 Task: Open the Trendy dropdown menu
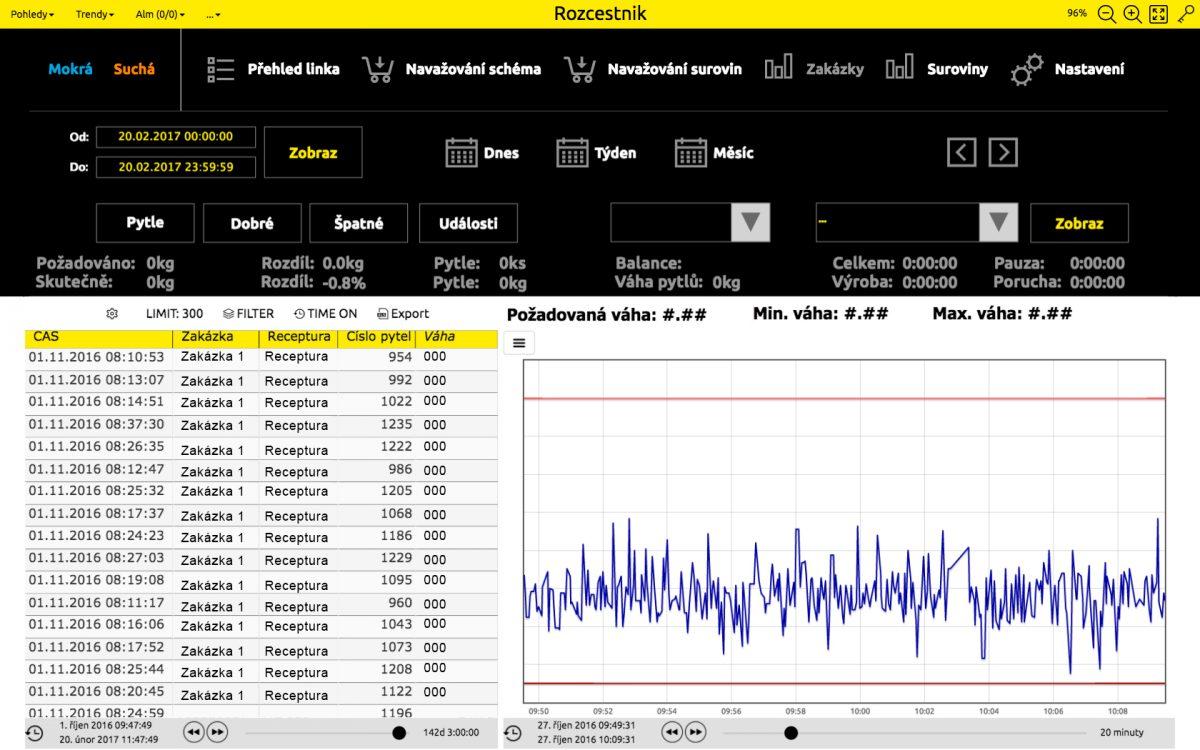point(95,15)
